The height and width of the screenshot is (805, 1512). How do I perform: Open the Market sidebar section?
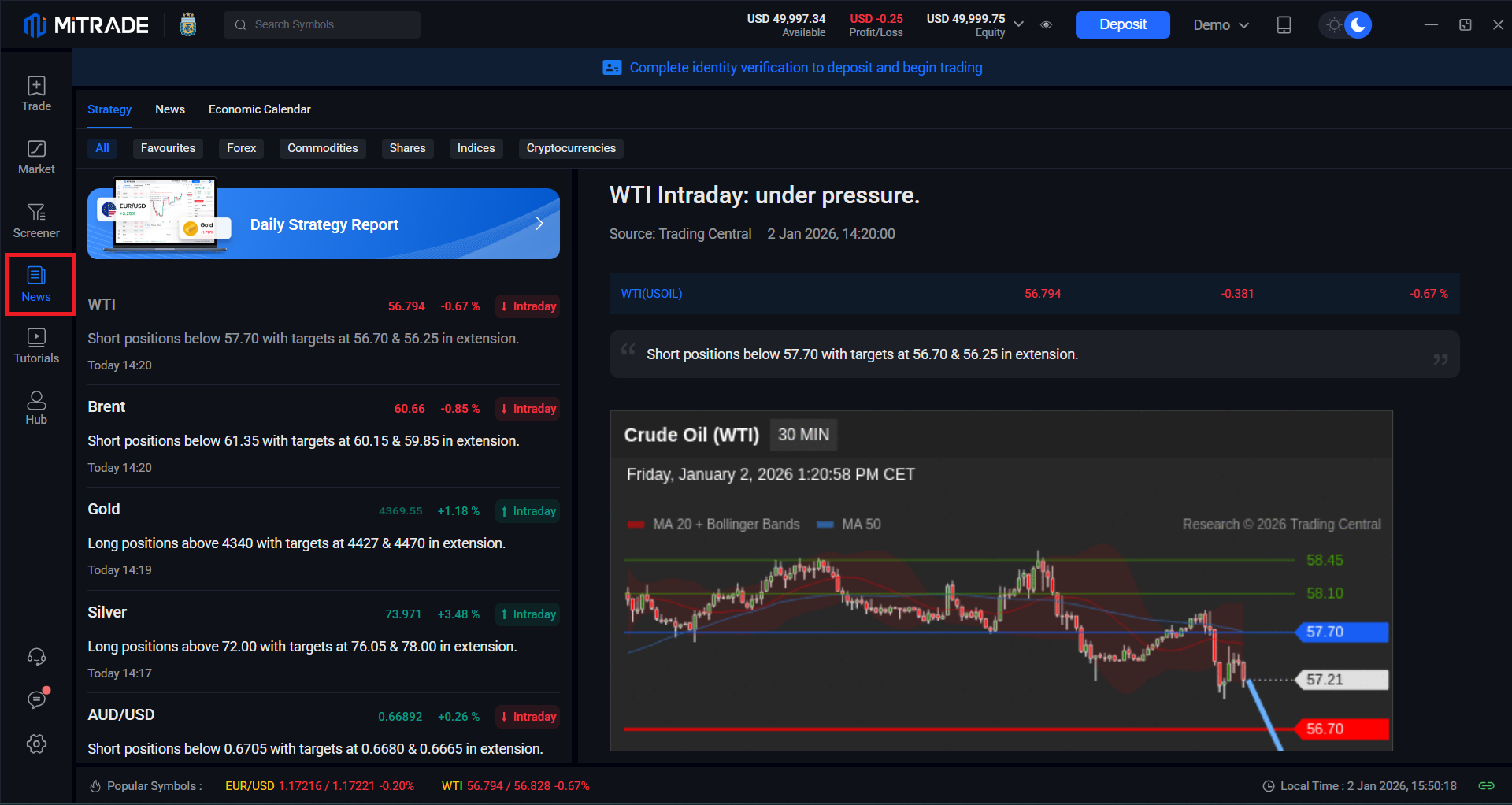(36, 158)
